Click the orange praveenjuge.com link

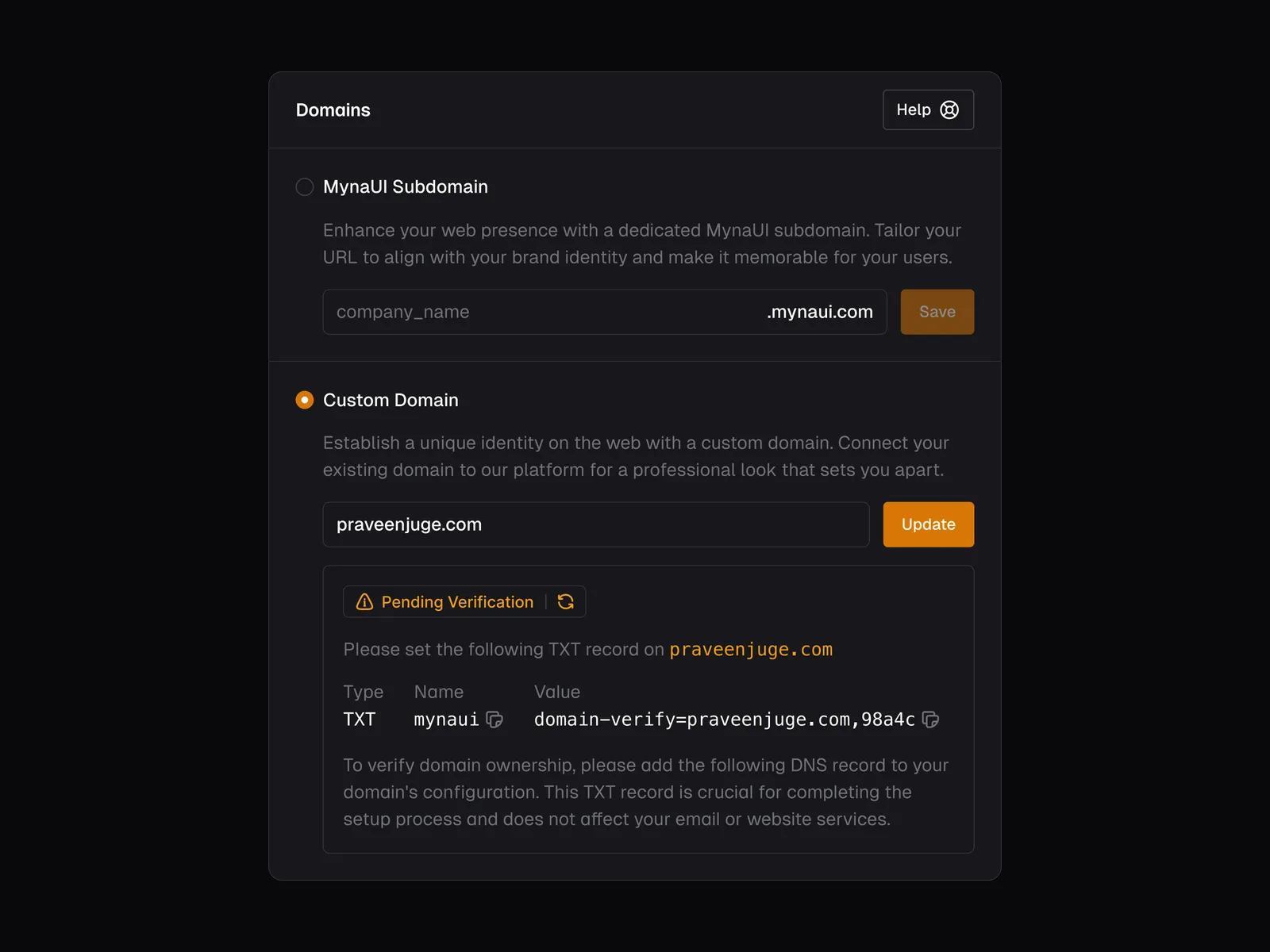click(x=750, y=650)
